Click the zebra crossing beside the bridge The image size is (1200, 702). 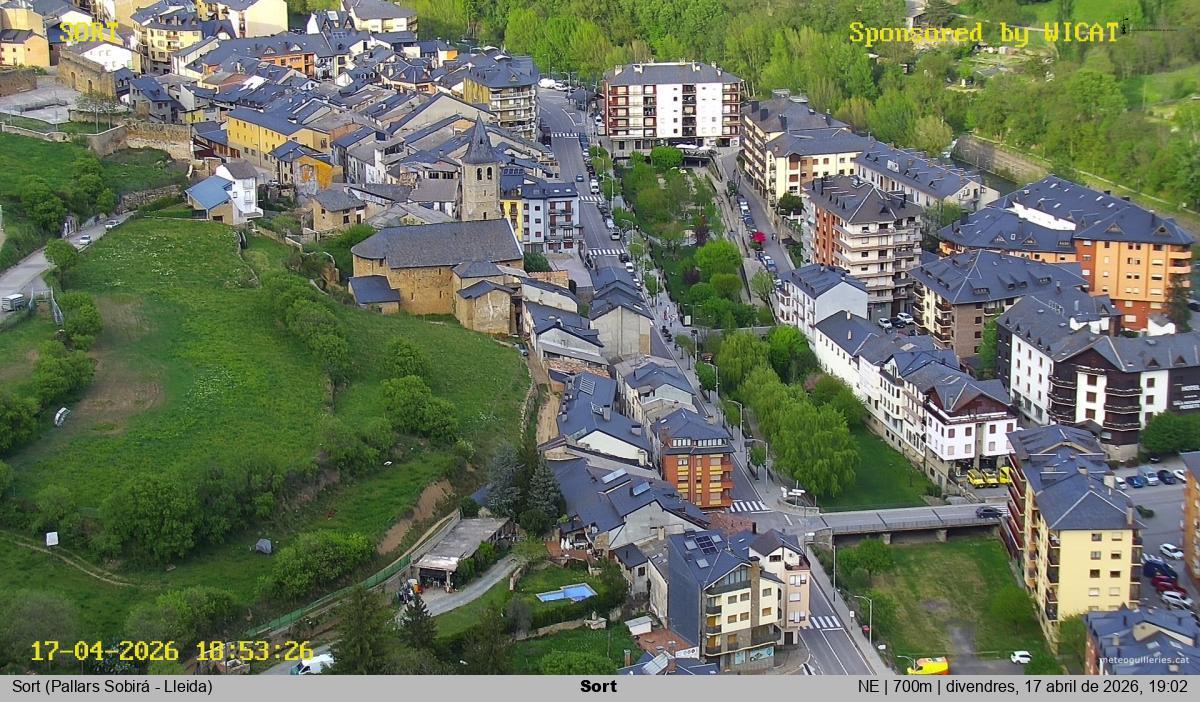pyautogui.click(x=749, y=506)
